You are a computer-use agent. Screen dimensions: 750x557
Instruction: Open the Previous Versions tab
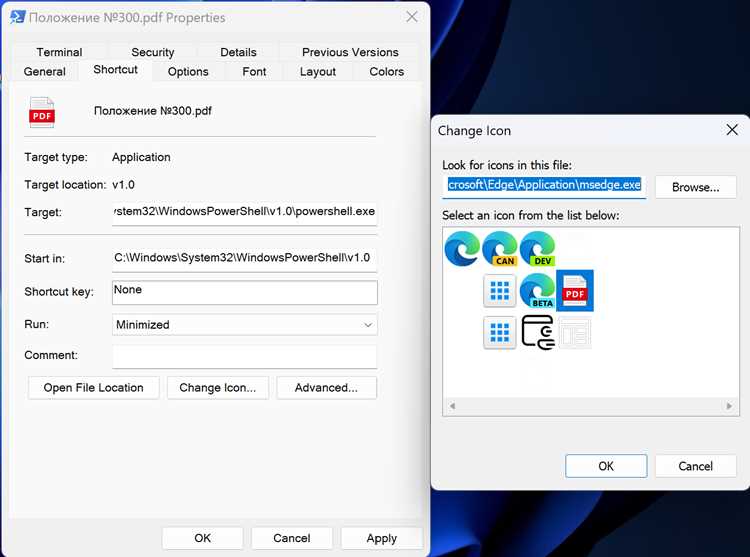pyautogui.click(x=350, y=52)
